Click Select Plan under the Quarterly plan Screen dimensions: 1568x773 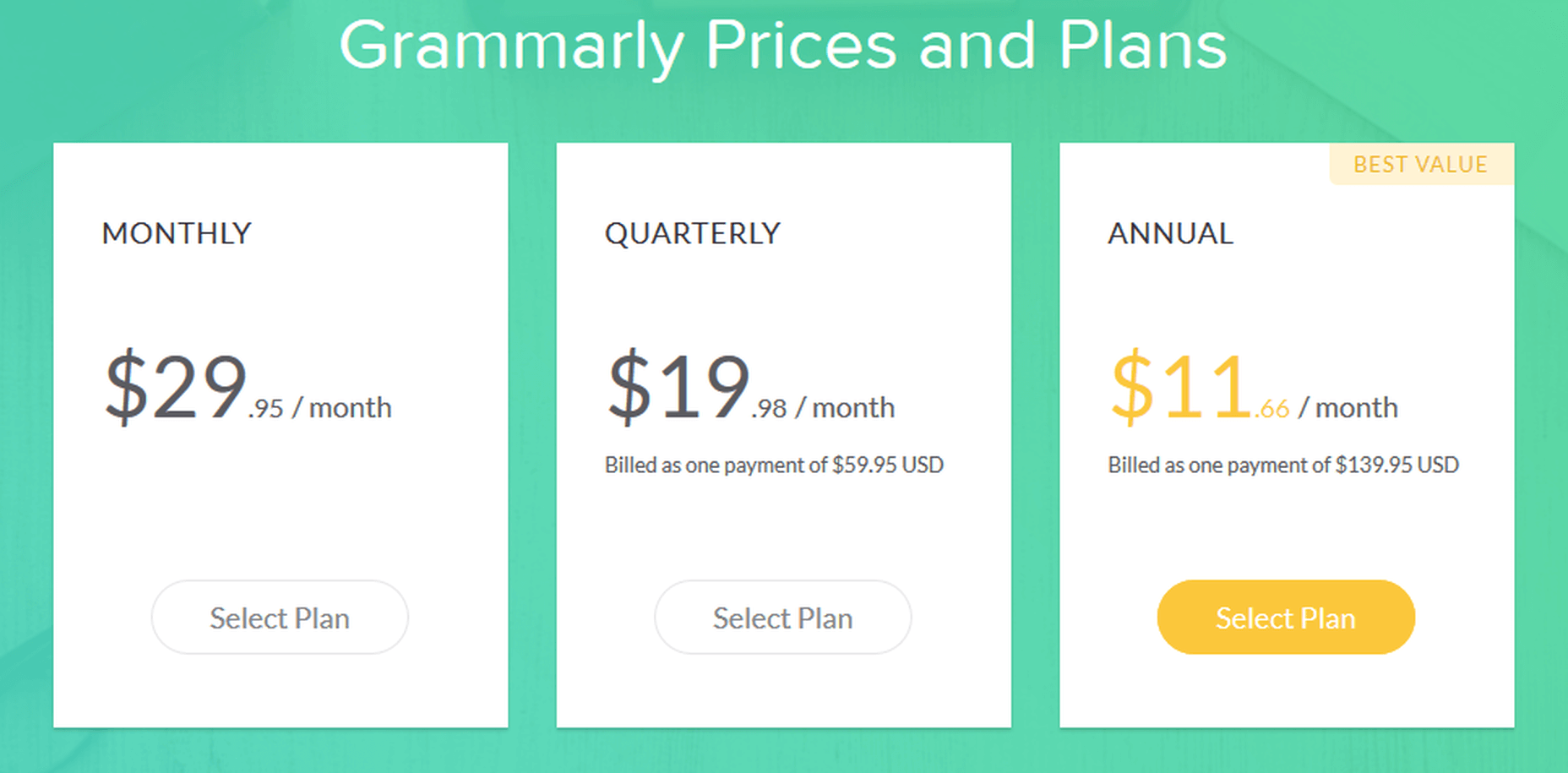(782, 618)
